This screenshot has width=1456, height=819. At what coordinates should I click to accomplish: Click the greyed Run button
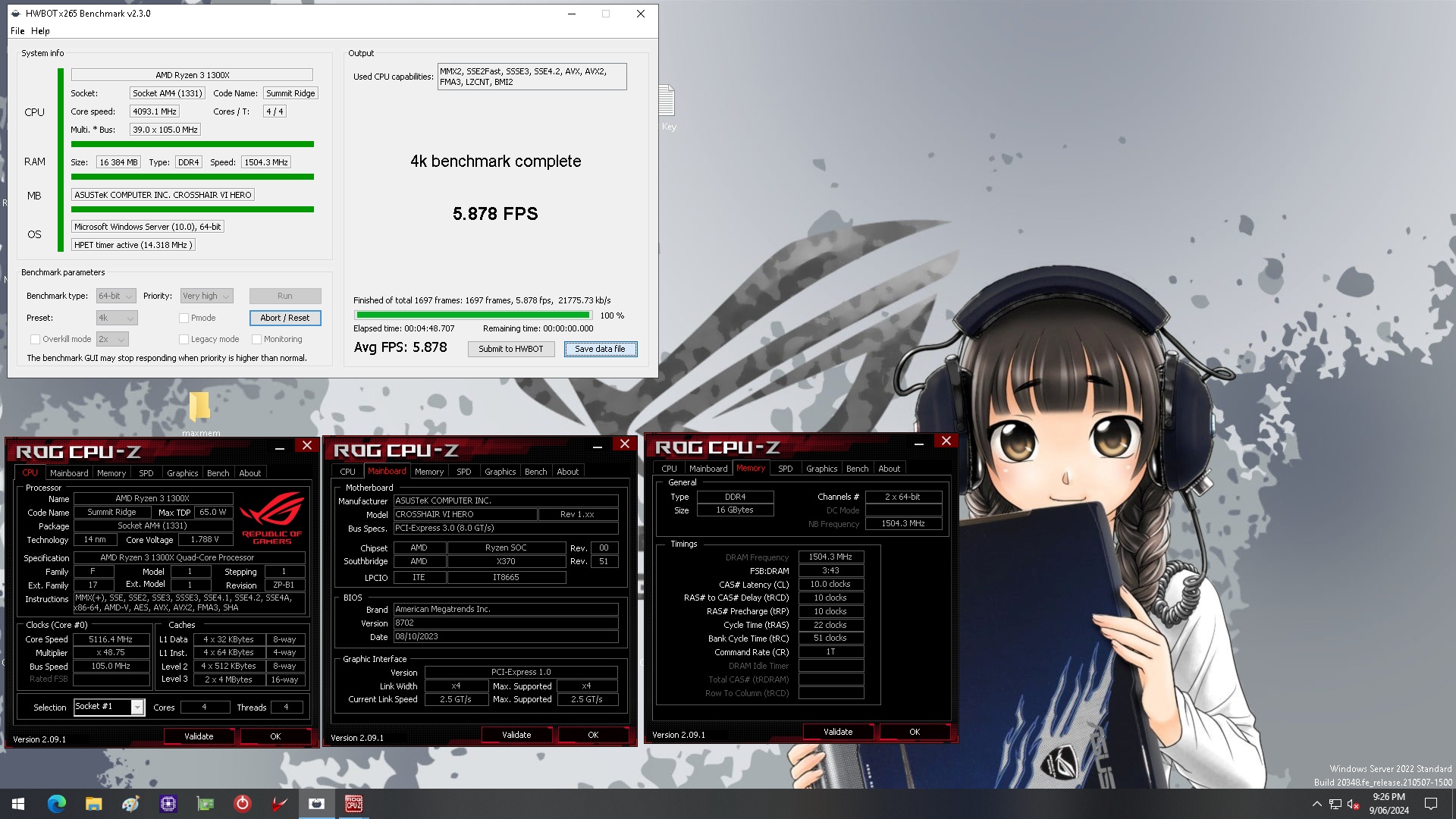click(285, 296)
